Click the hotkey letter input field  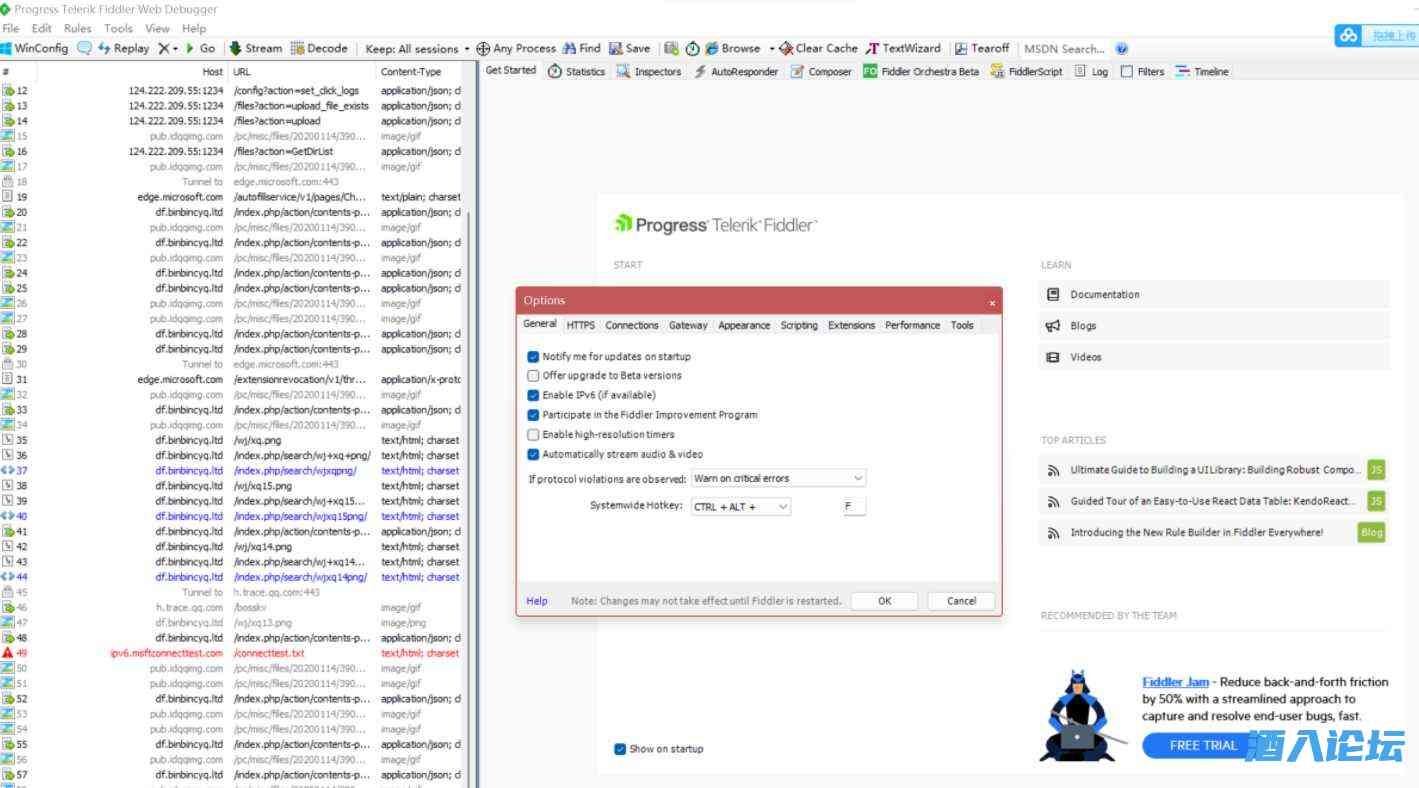pos(853,507)
